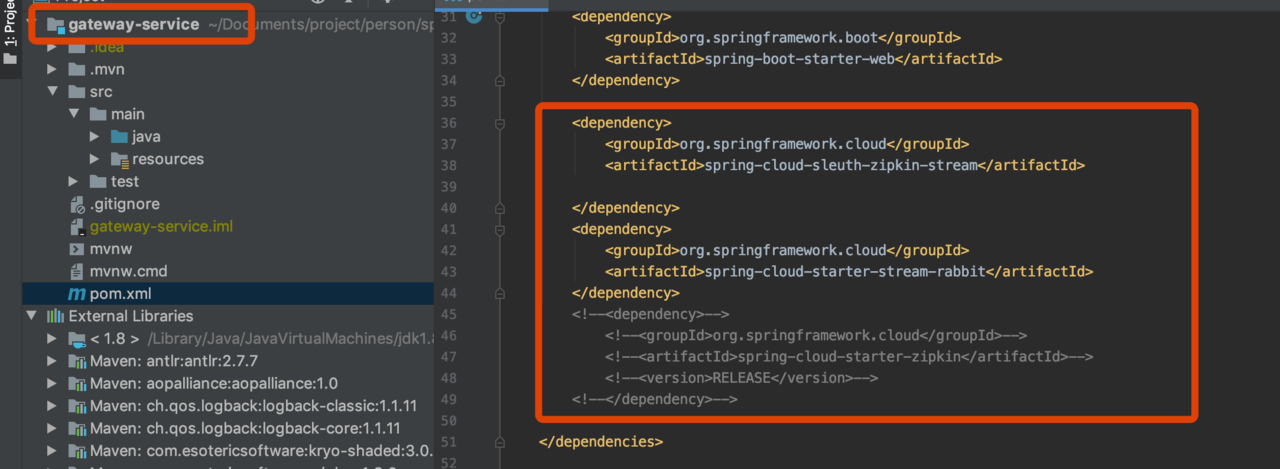
Task: Click the External Libraries icon
Action: 55,316
